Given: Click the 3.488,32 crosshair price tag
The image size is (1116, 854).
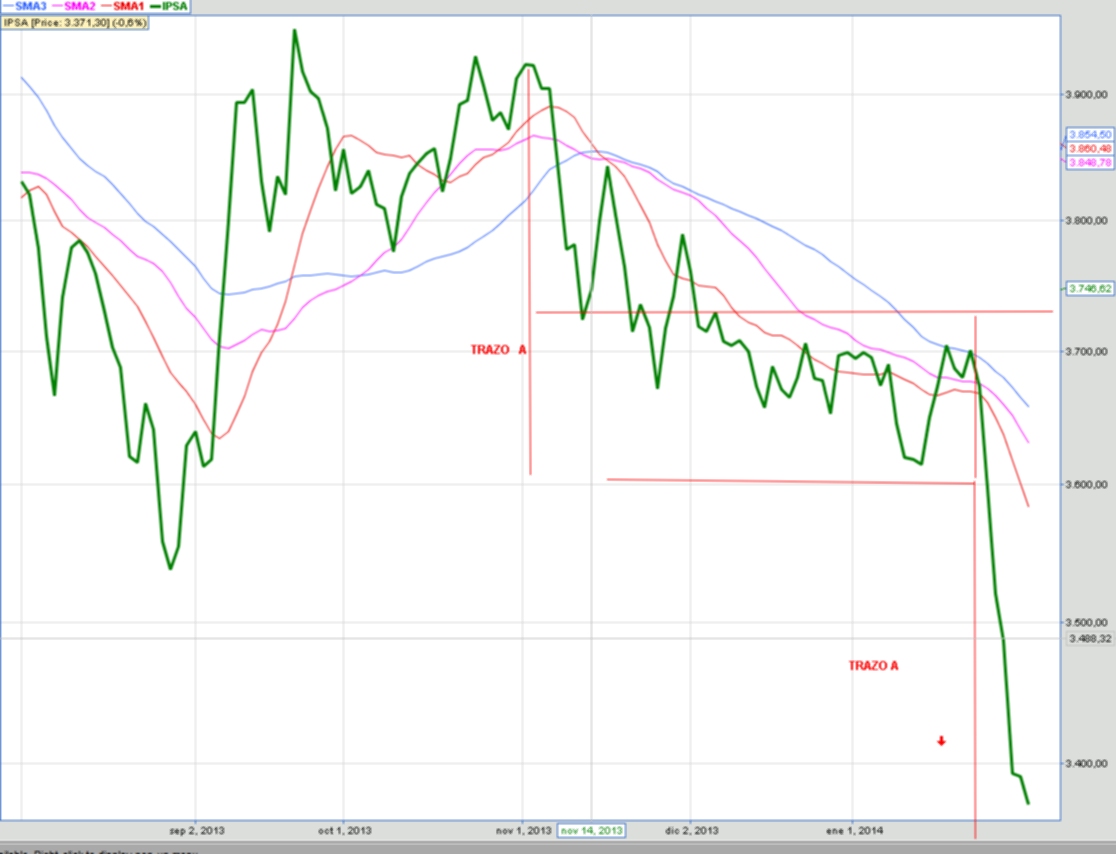Looking at the screenshot, I should tap(1090, 639).
